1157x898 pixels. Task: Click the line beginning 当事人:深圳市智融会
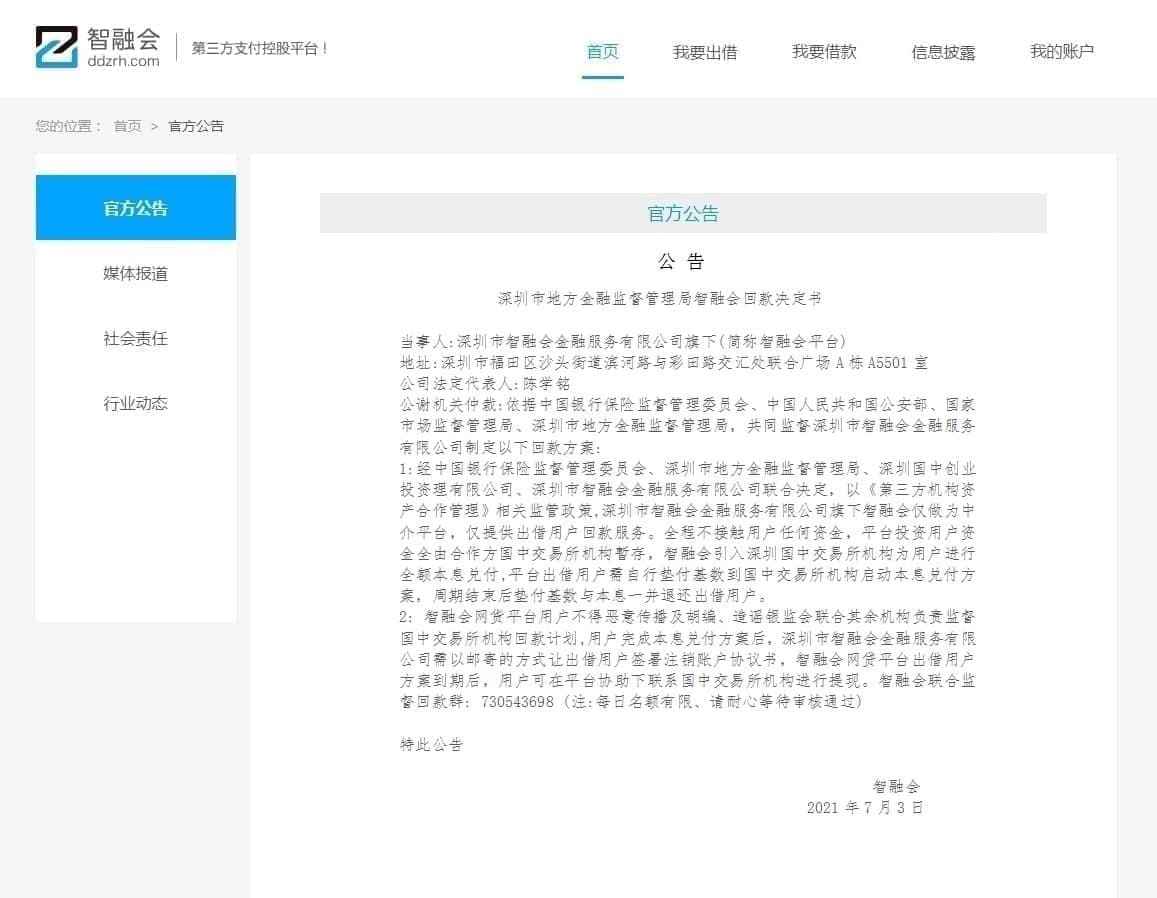point(623,342)
